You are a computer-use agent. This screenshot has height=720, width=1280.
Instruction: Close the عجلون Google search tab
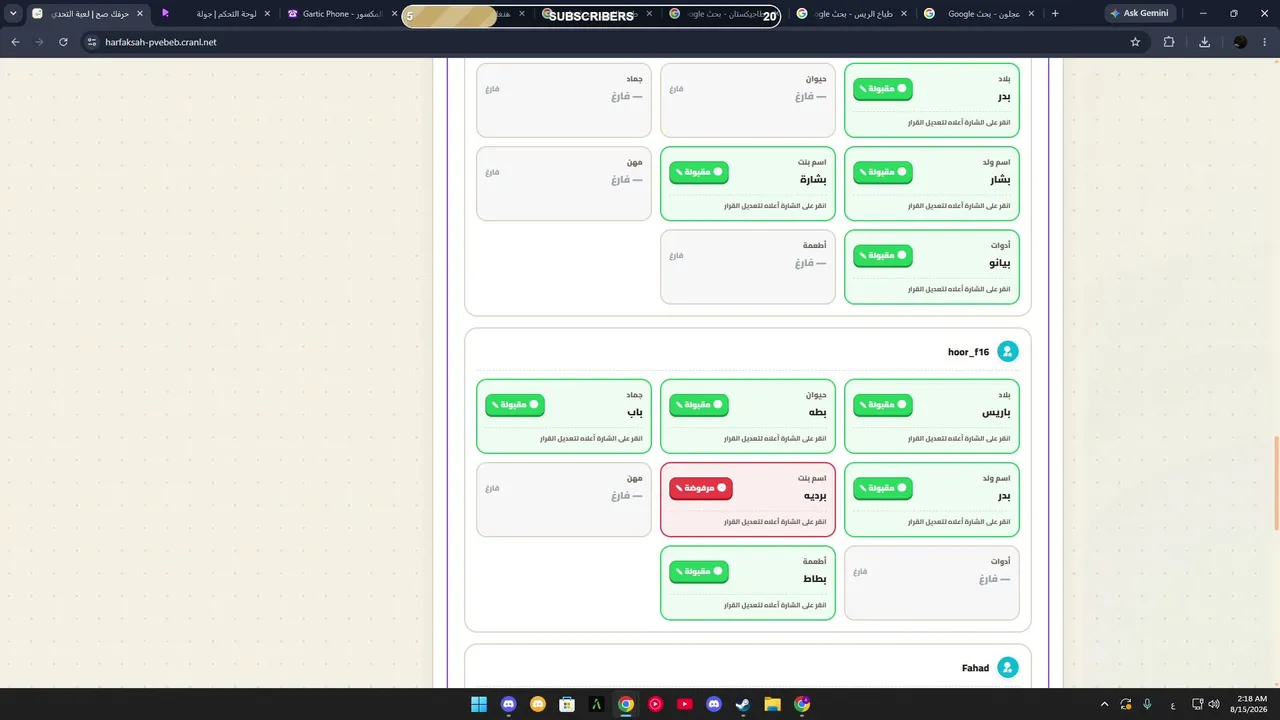click(x=1030, y=14)
